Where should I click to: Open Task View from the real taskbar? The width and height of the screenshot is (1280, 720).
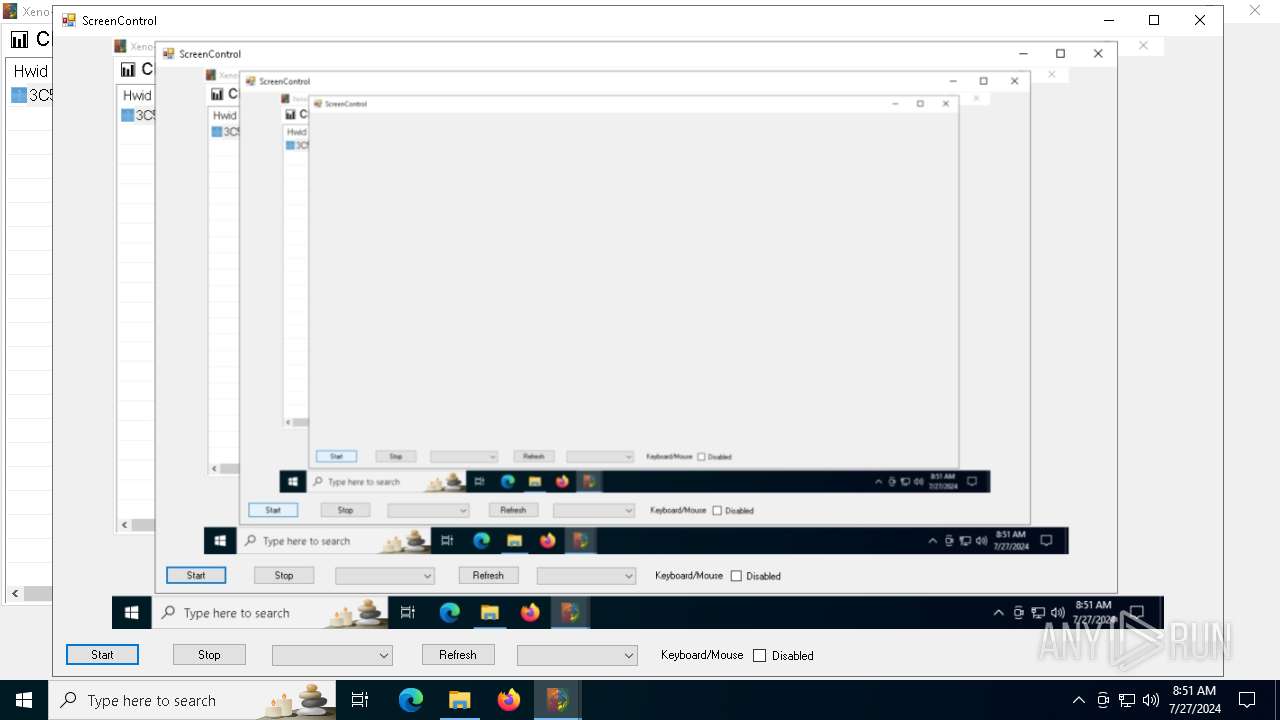point(360,700)
